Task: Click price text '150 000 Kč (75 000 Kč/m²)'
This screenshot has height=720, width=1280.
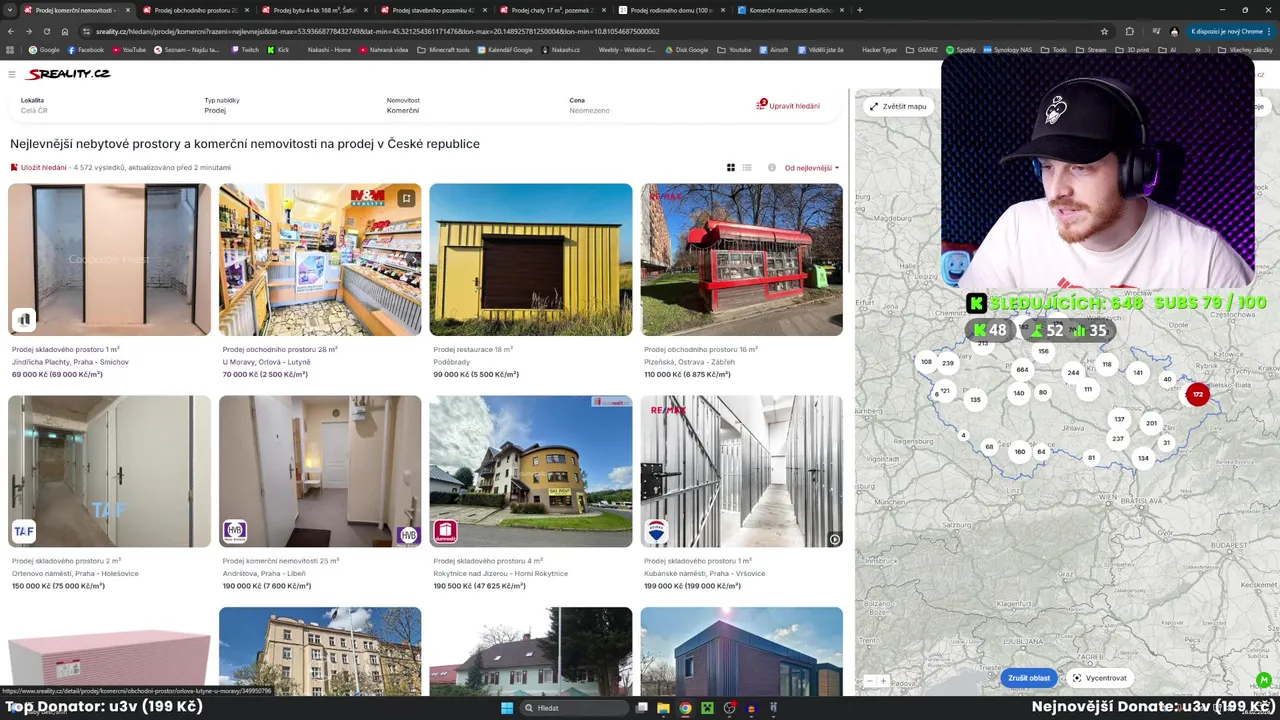Action: (x=58, y=586)
